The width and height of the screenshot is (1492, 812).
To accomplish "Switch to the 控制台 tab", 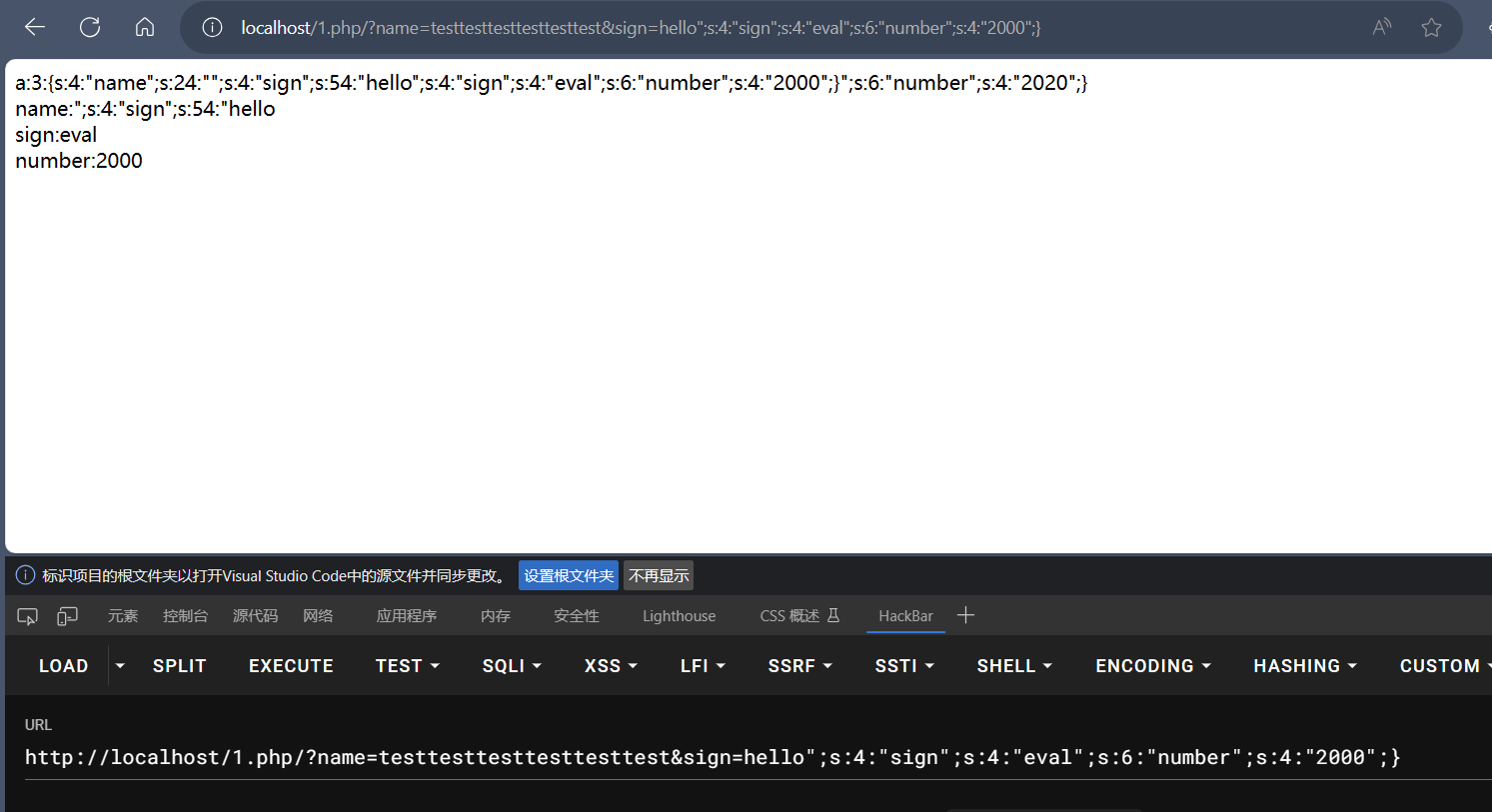I will (185, 616).
